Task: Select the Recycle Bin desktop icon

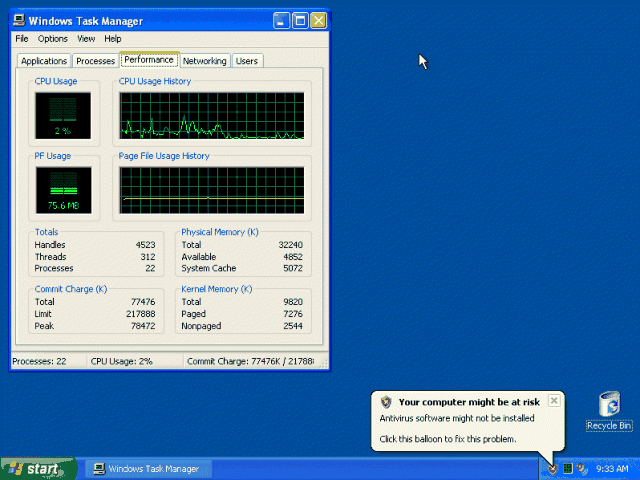Action: point(609,403)
